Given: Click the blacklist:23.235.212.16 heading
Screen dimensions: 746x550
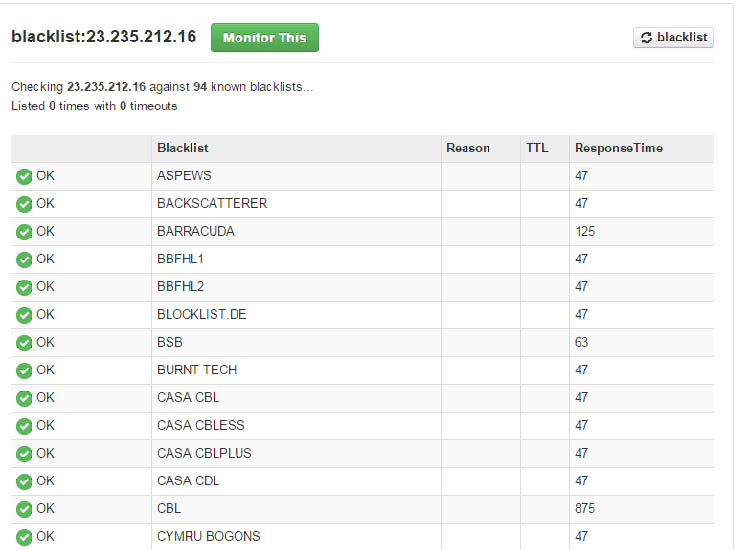Looking at the screenshot, I should (x=104, y=36).
